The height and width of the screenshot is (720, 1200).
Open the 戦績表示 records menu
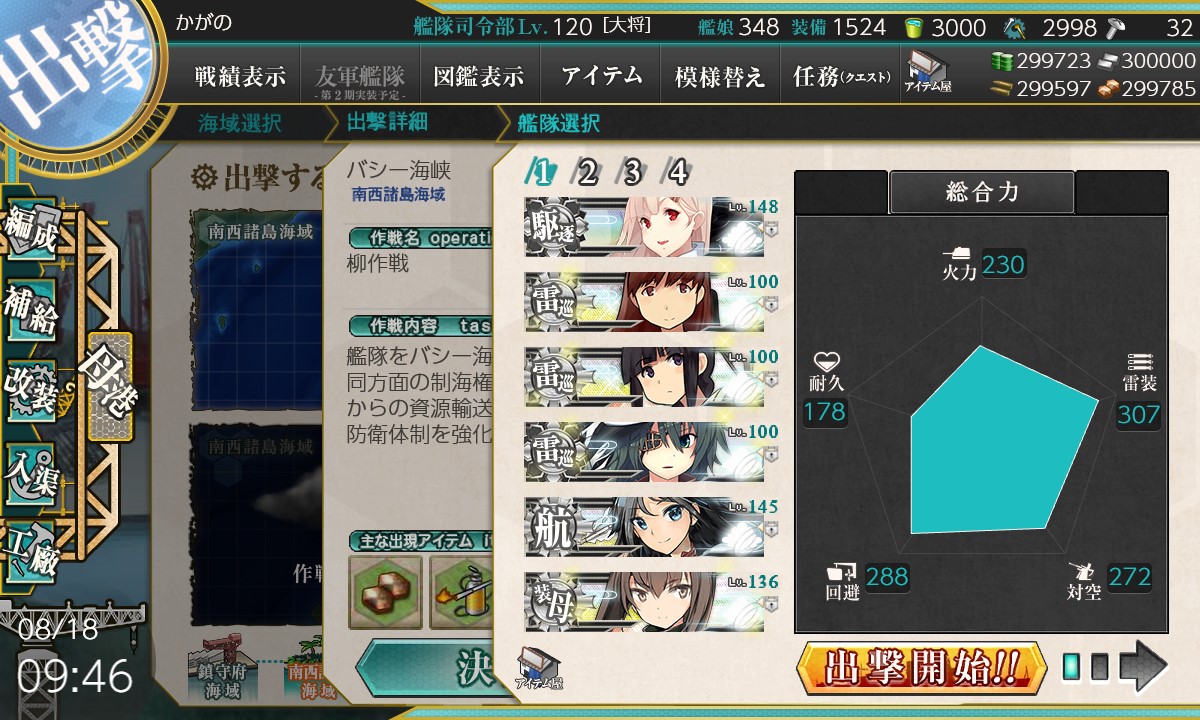click(240, 76)
